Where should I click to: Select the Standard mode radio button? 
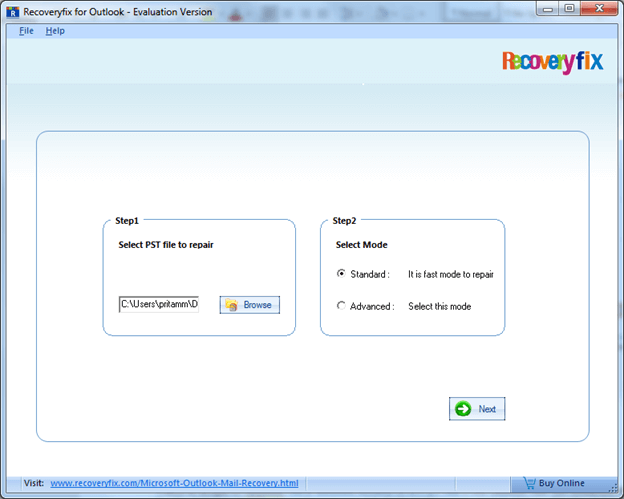pyautogui.click(x=341, y=273)
